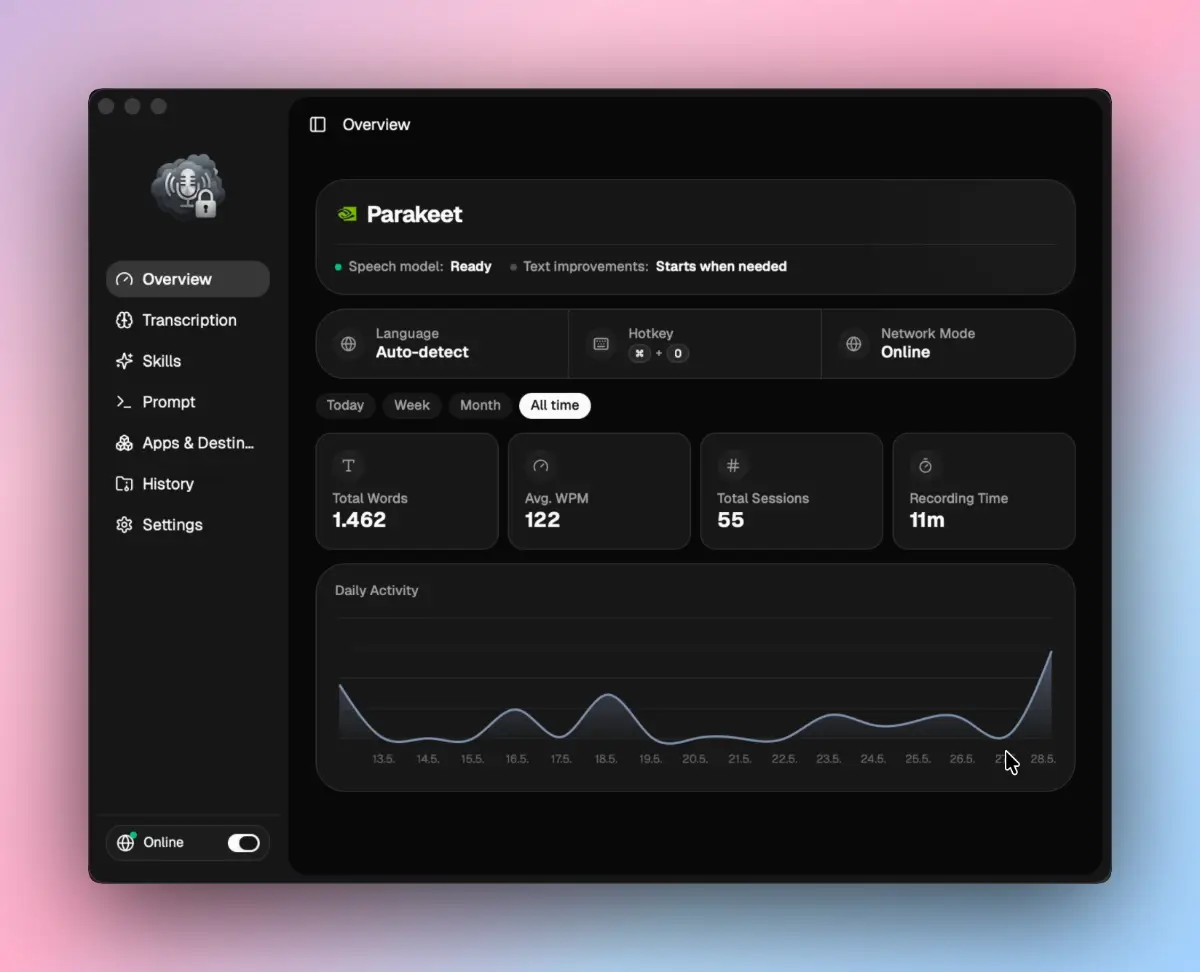Click the Total Words value 1.462
This screenshot has width=1200, height=972.
(x=359, y=520)
